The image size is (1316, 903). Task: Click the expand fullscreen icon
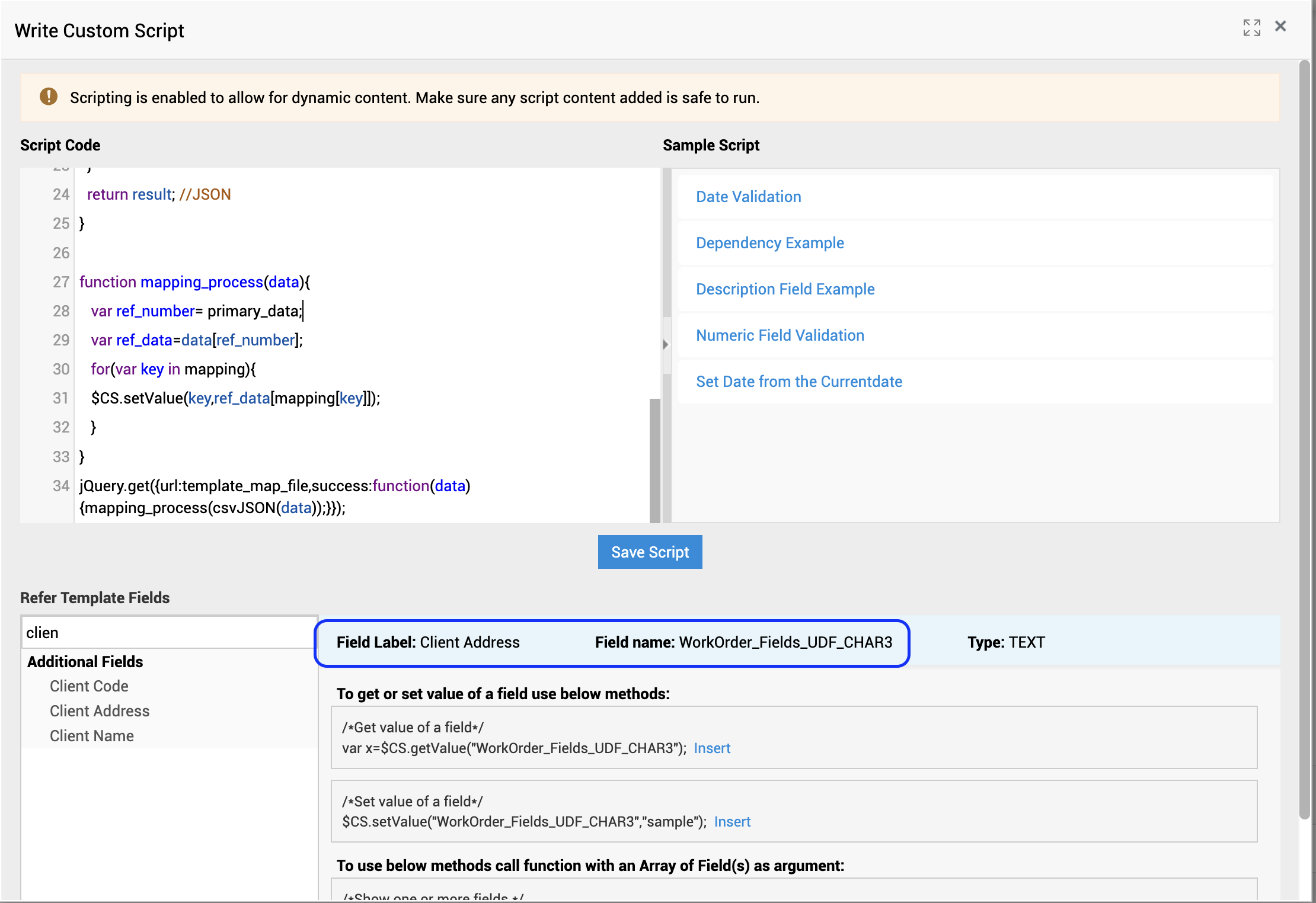click(1251, 27)
